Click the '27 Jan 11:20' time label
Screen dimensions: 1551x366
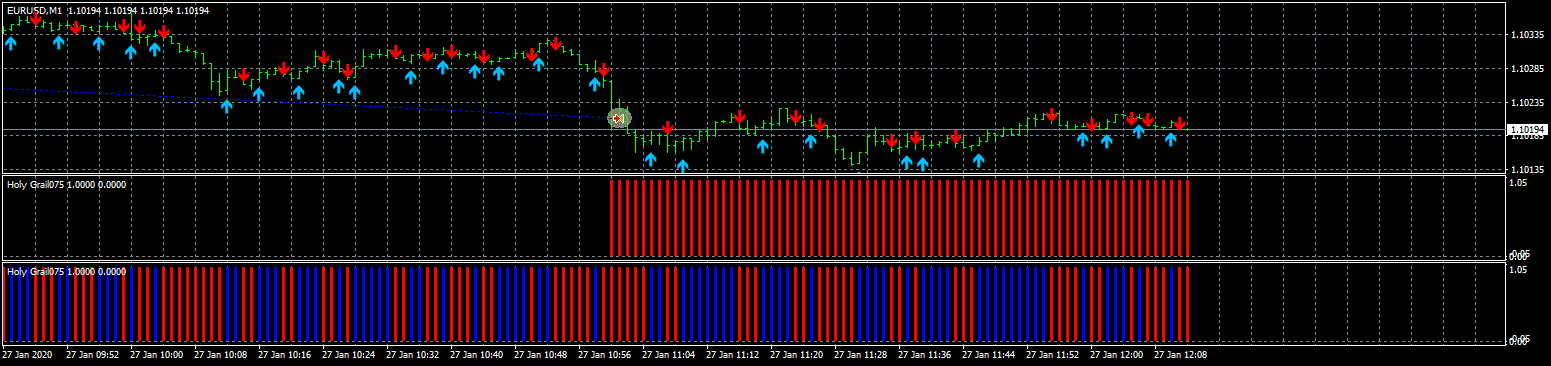click(796, 354)
